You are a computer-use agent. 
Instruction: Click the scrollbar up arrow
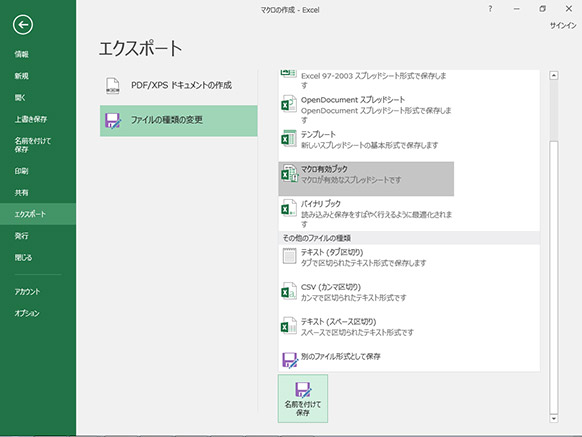(x=554, y=75)
